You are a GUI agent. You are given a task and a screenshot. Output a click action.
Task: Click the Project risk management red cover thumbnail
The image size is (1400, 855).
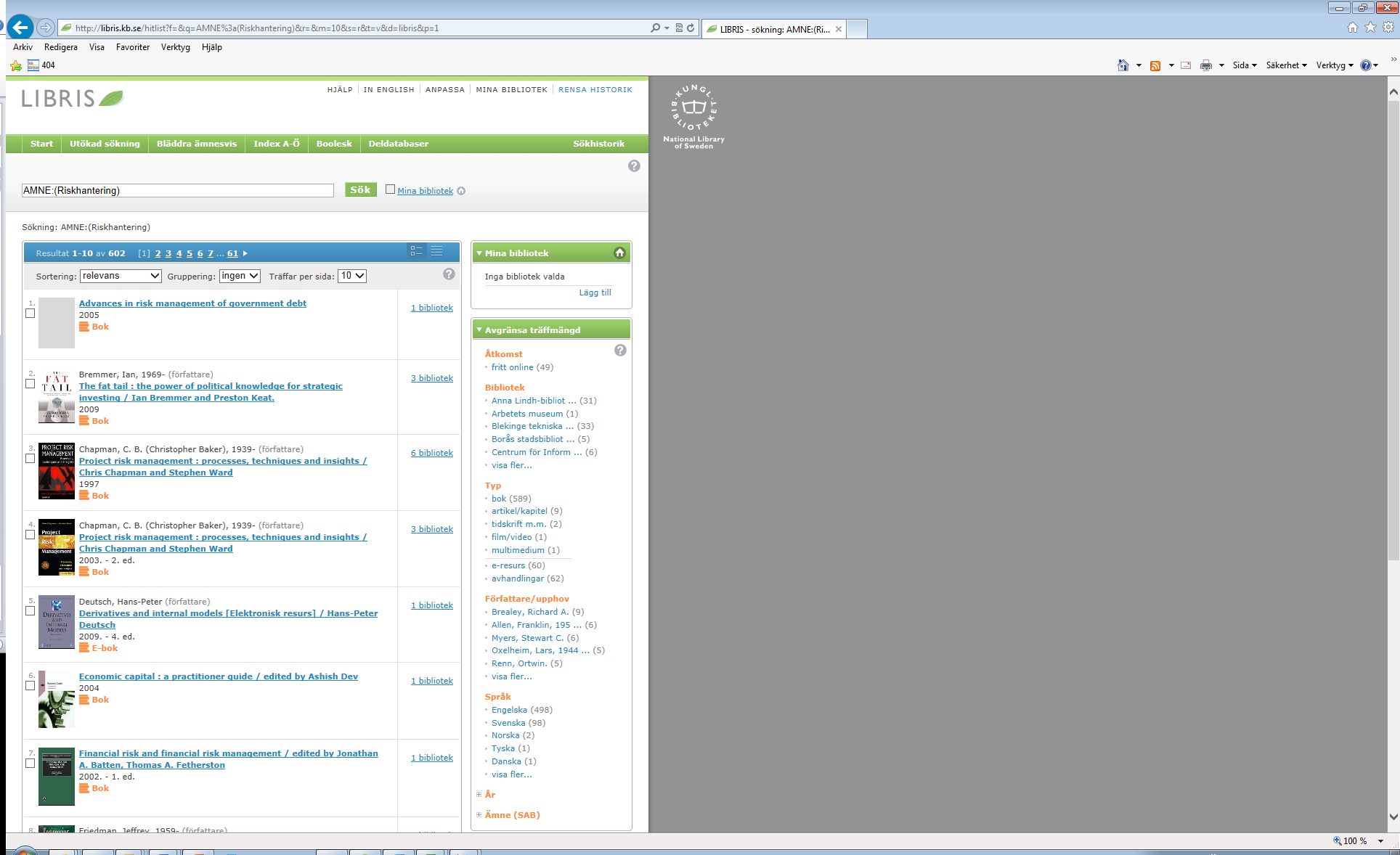[x=57, y=471]
